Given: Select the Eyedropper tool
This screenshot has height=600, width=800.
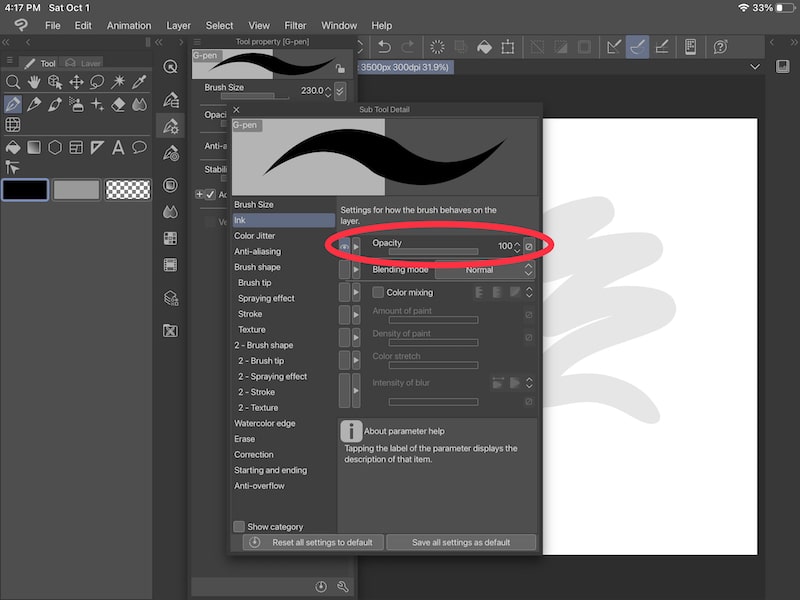Looking at the screenshot, I should (137, 82).
